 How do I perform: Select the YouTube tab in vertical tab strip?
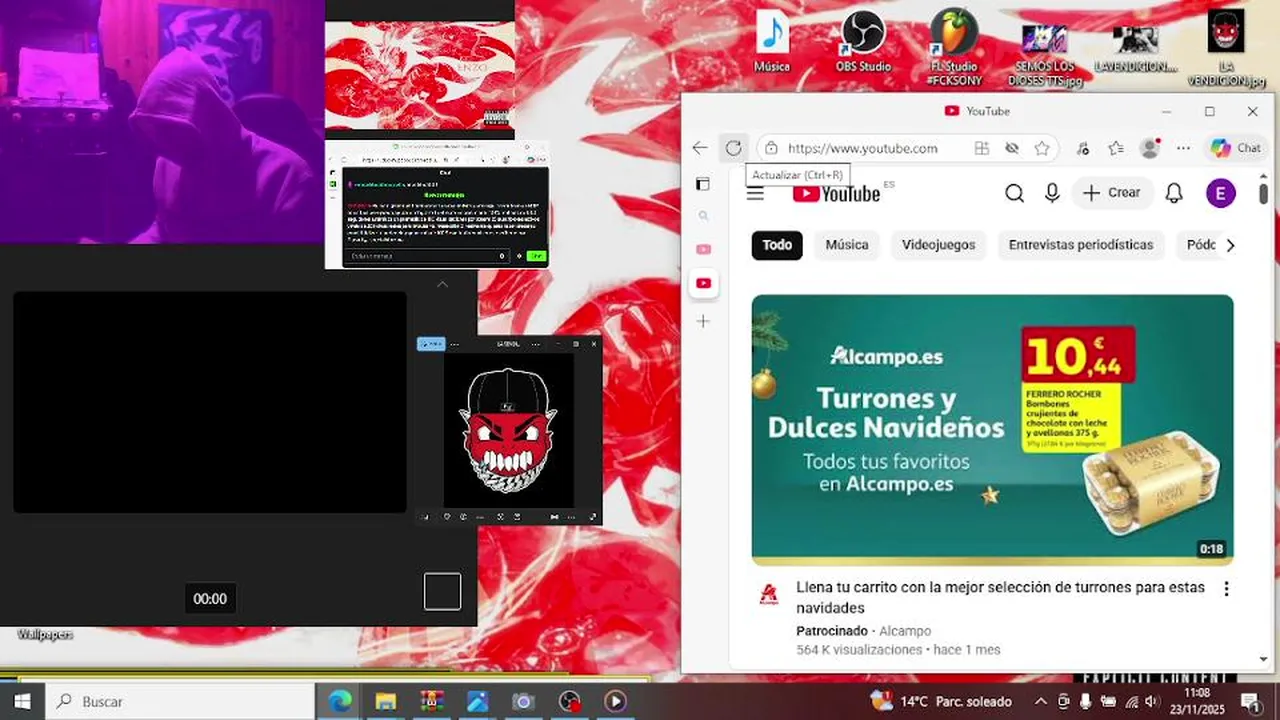703,283
